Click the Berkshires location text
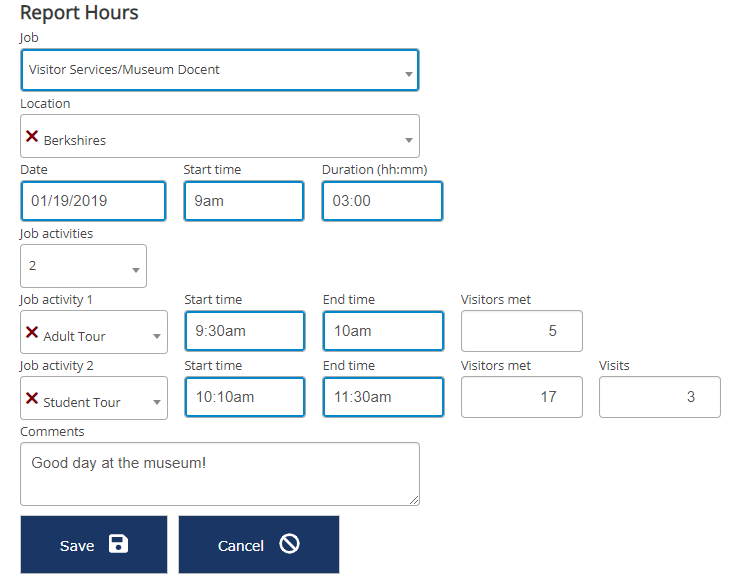This screenshot has height=582, width=749. point(75,140)
